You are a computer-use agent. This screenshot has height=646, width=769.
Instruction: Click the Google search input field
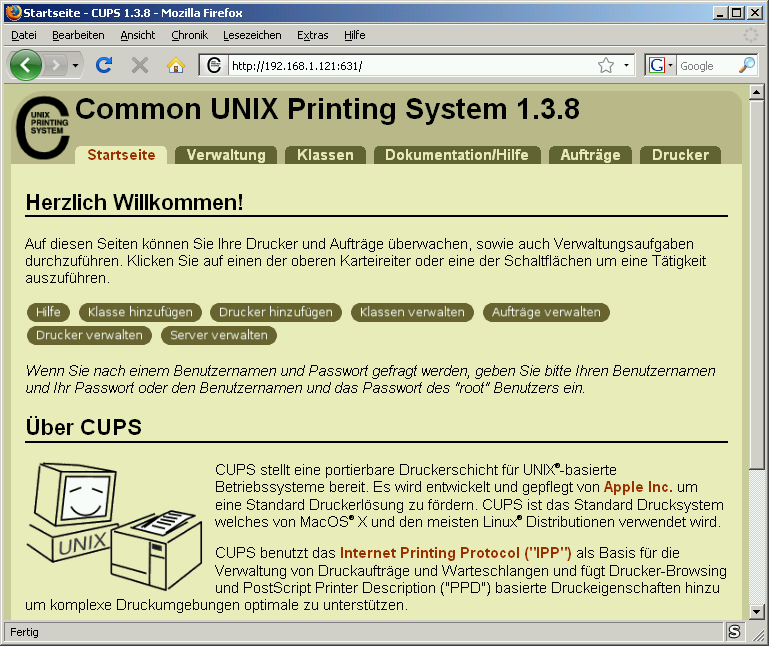707,66
